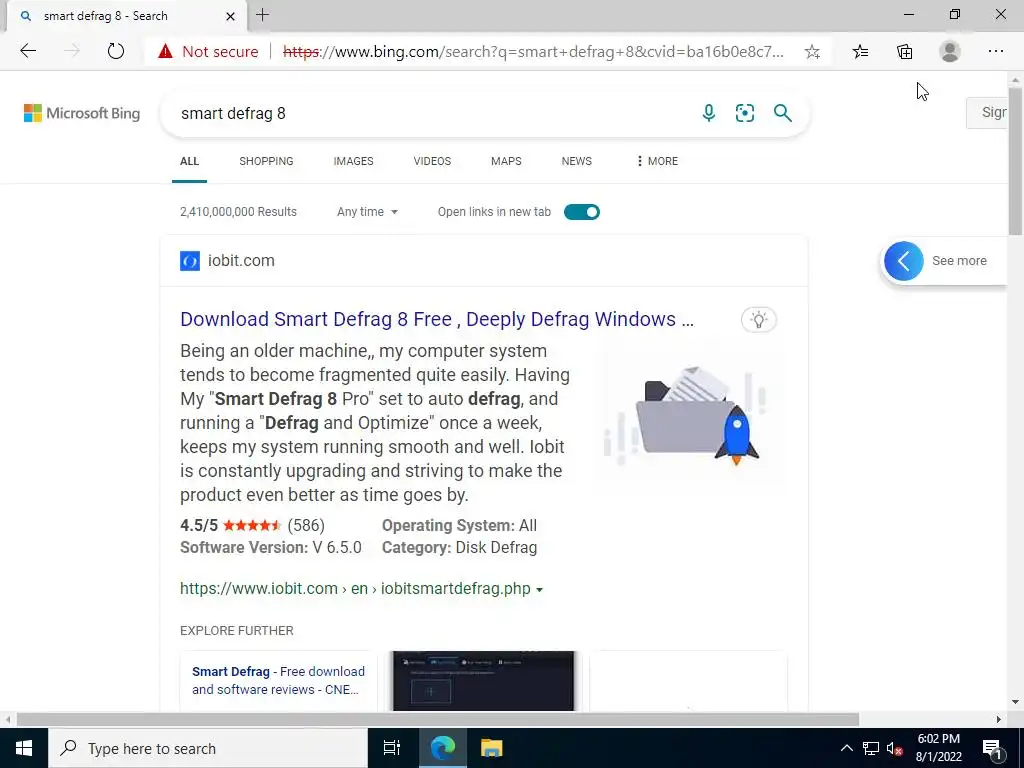Click the scroll down arrow

point(1015,702)
